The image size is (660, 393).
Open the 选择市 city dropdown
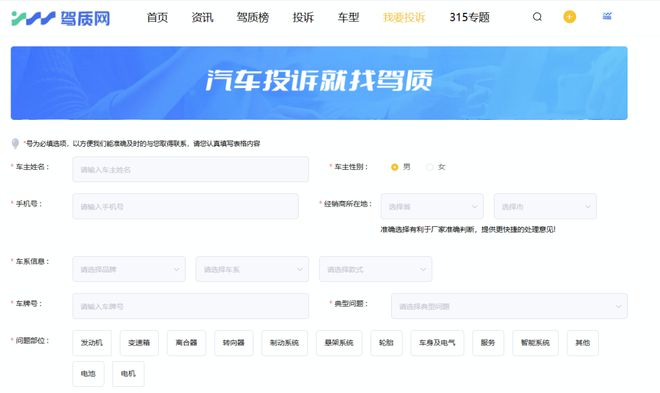(545, 206)
